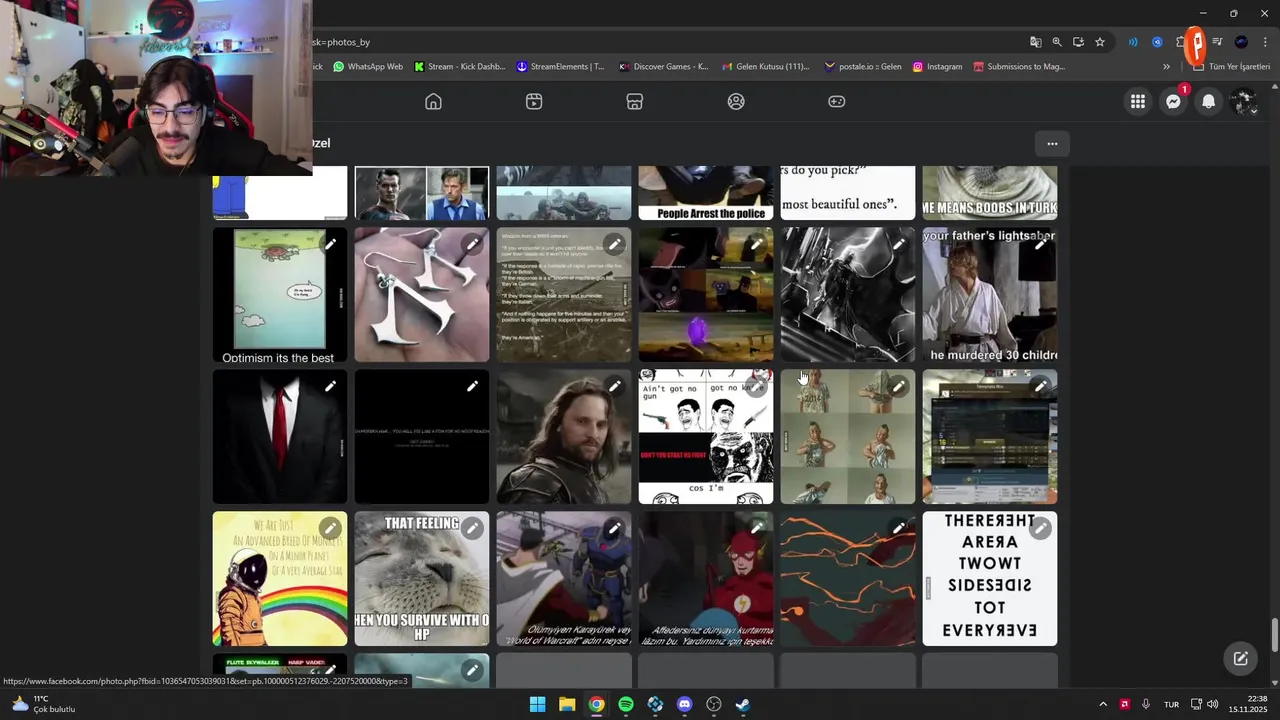The height and width of the screenshot is (720, 1280).
Task: Edit the black-and-white Batman photo
Action: point(898,244)
